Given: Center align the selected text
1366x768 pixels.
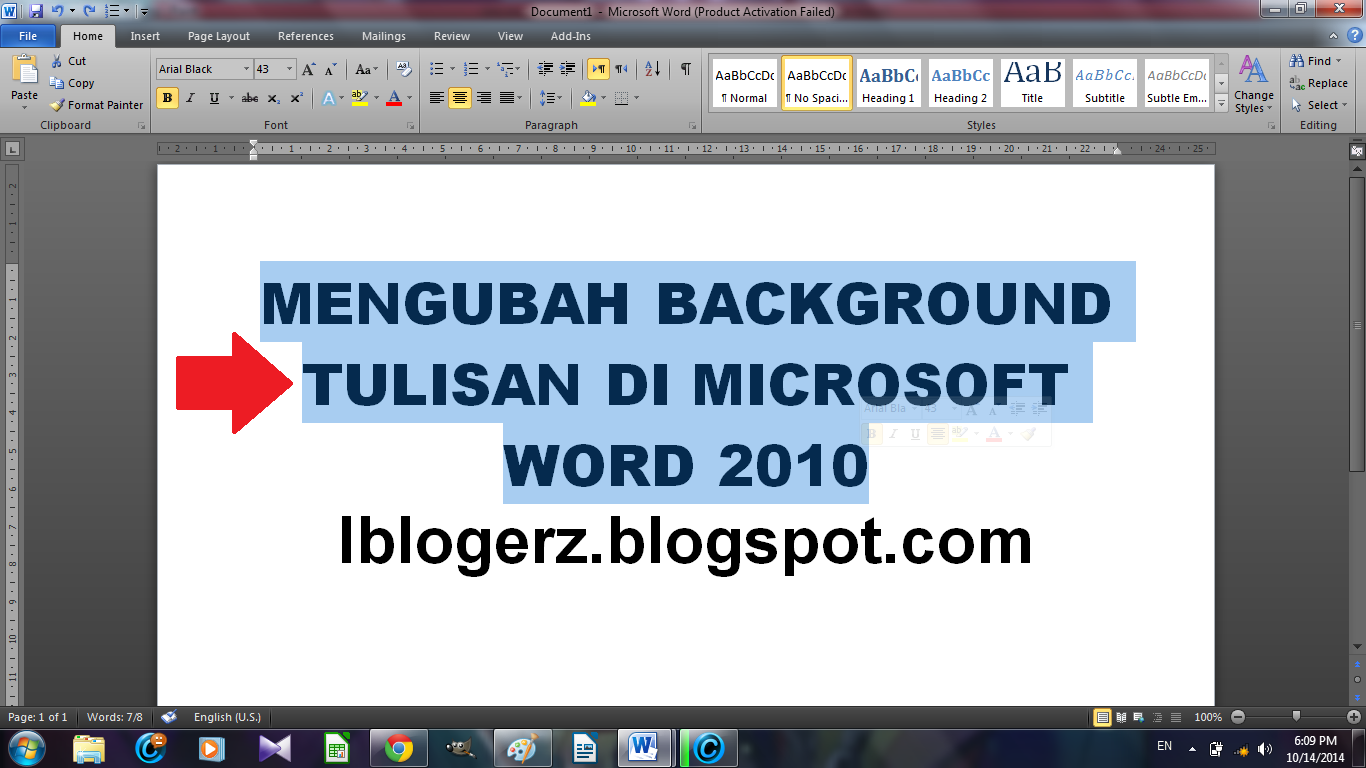Looking at the screenshot, I should pyautogui.click(x=460, y=98).
